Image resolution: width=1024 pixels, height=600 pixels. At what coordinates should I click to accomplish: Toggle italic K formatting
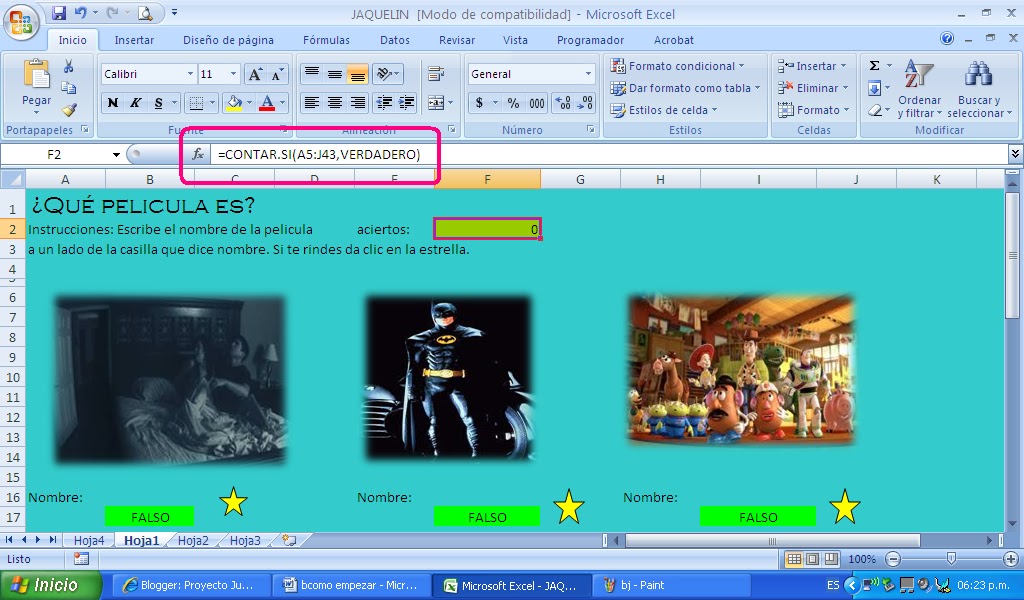point(135,103)
